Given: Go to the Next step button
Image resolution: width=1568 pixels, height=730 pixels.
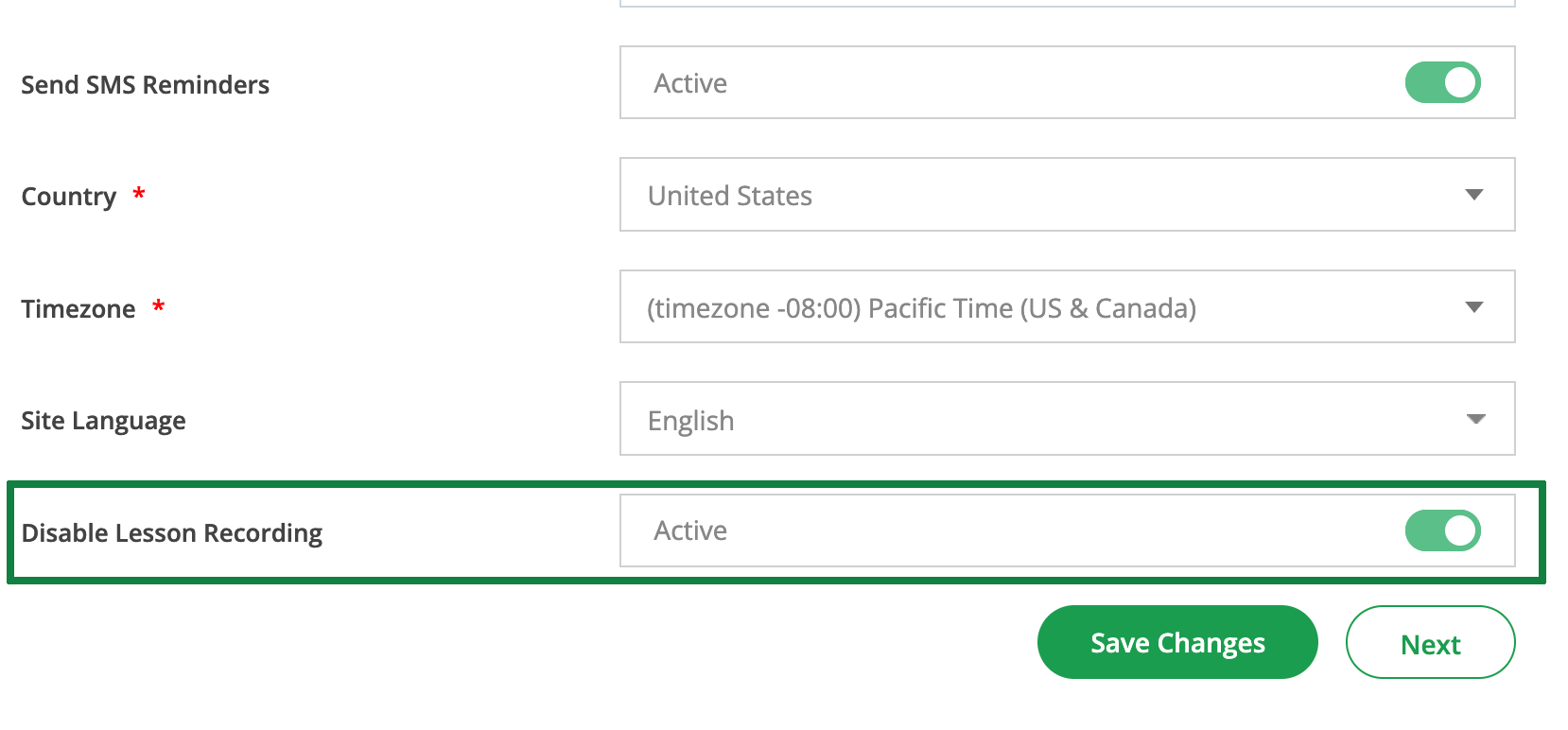Looking at the screenshot, I should coord(1430,643).
